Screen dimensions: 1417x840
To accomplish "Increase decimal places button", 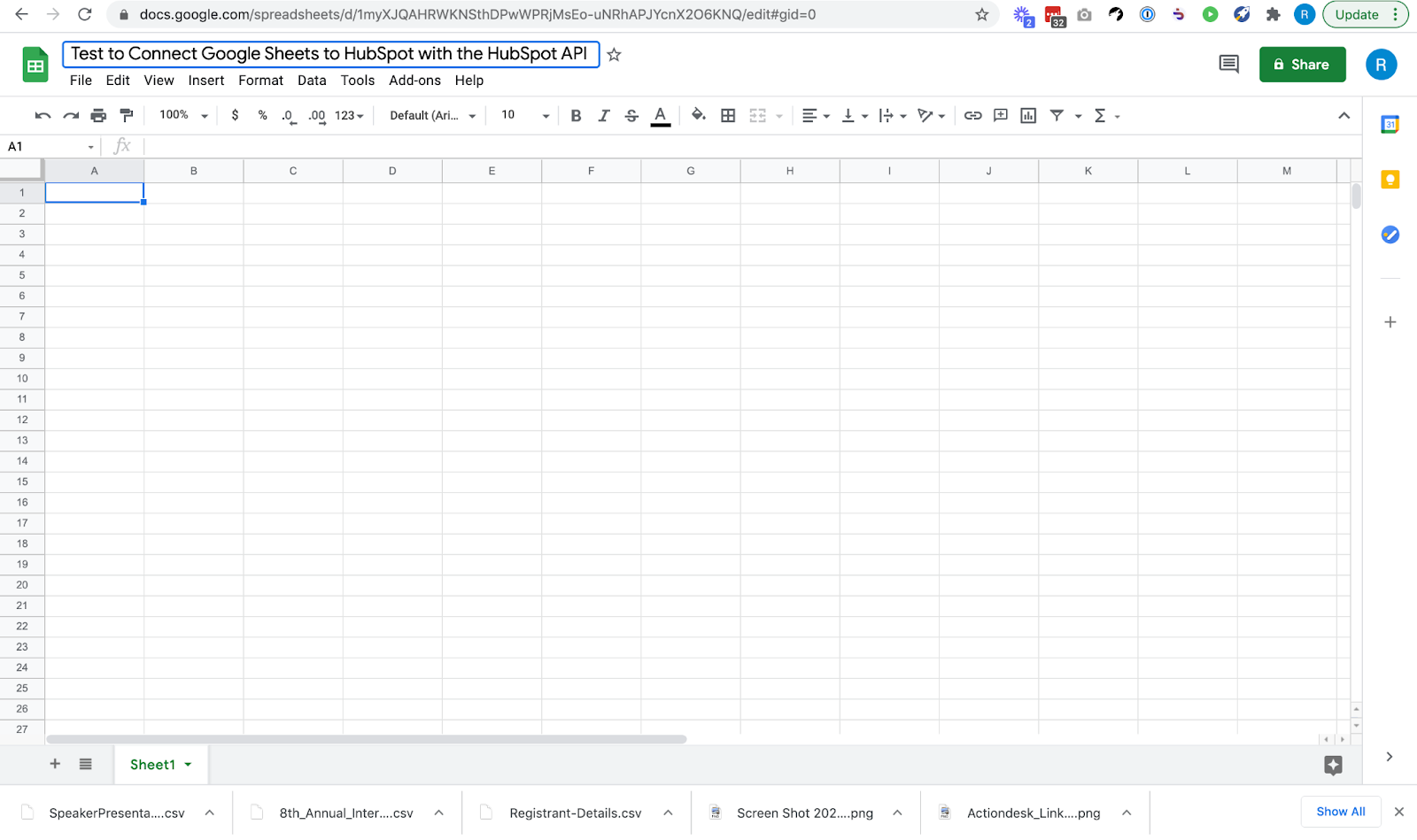I will tap(317, 116).
